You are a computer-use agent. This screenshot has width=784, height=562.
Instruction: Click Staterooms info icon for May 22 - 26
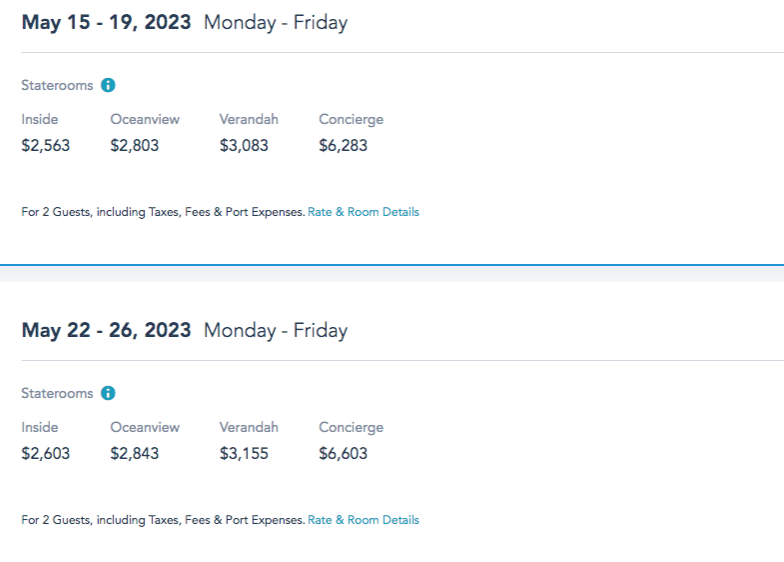pos(108,394)
